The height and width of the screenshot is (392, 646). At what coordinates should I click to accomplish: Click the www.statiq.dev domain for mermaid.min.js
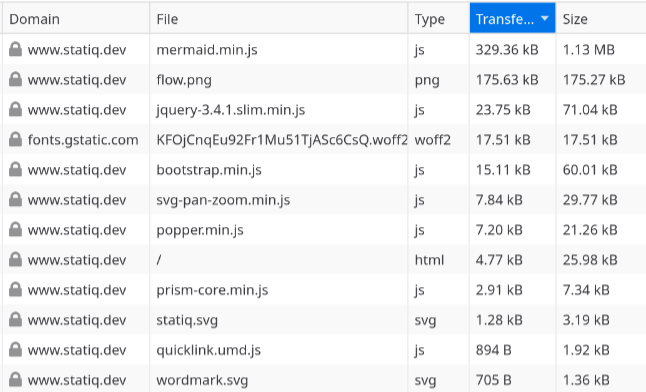77,50
